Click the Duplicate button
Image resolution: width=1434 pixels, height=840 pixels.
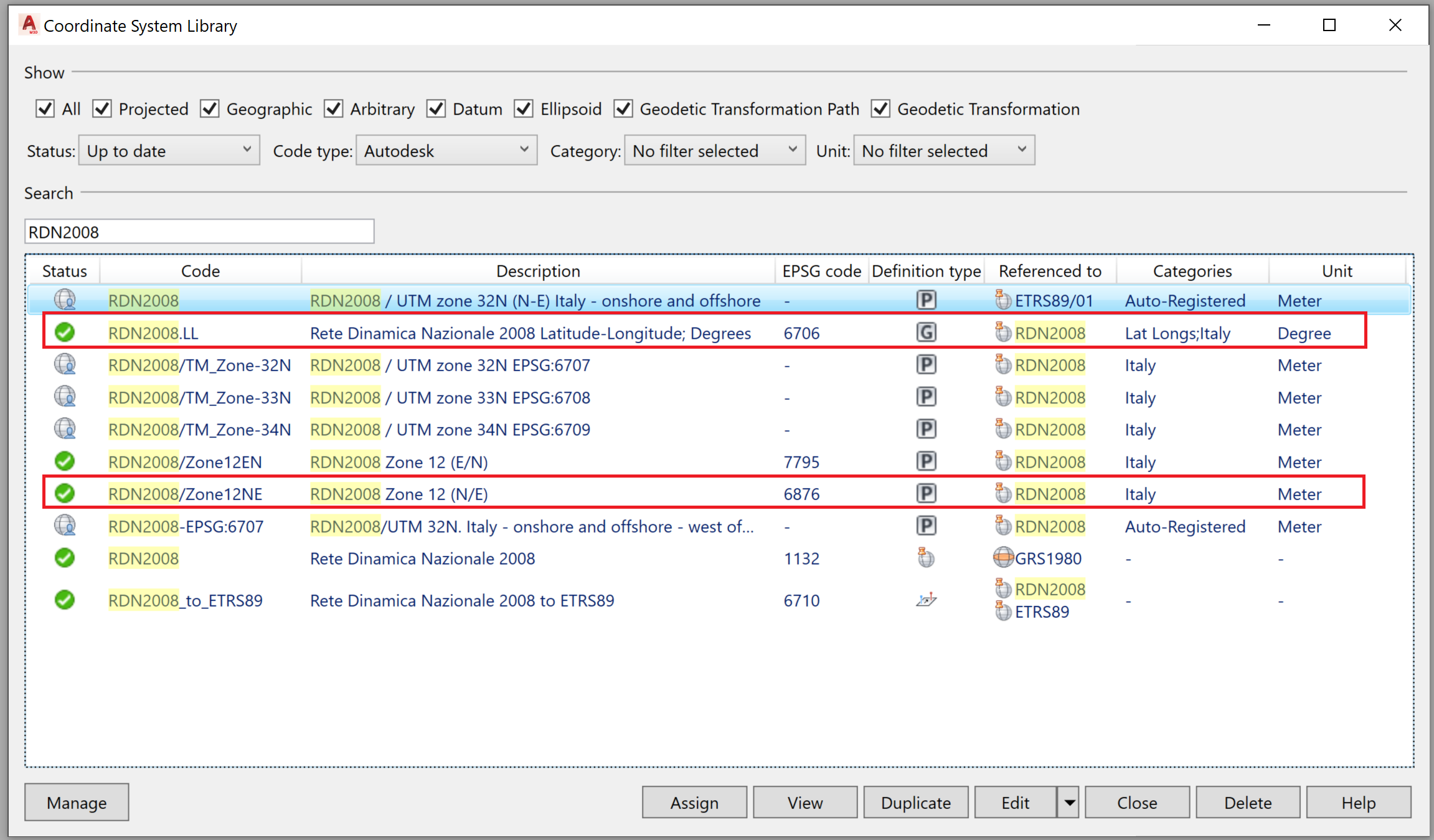tap(916, 802)
